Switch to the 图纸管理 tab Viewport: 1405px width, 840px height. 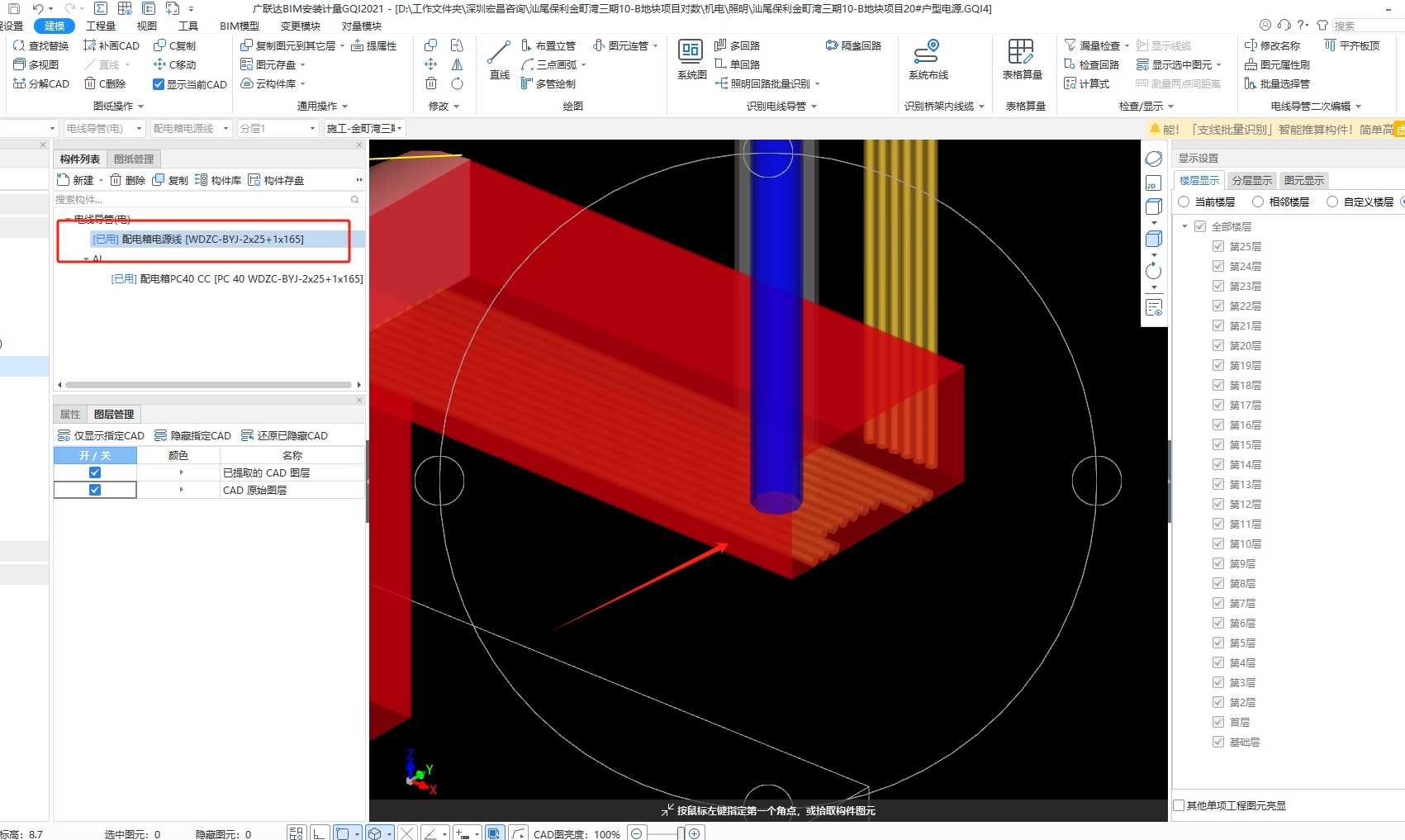pos(134,159)
